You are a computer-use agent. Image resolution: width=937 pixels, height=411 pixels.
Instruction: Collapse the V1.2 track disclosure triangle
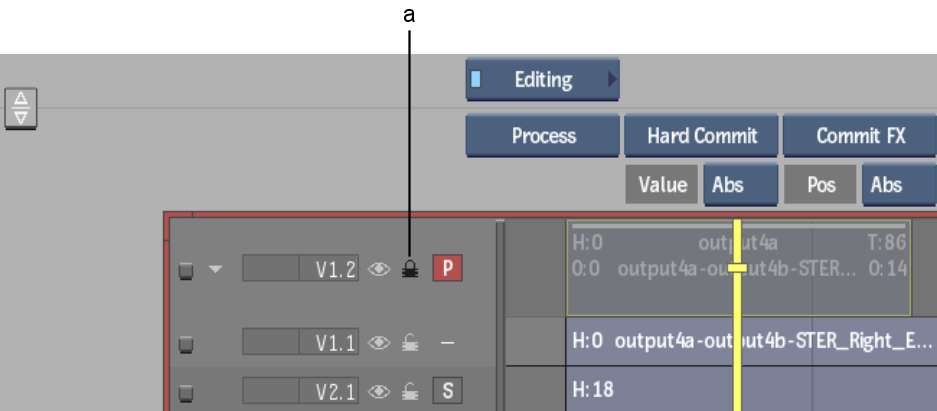click(216, 270)
